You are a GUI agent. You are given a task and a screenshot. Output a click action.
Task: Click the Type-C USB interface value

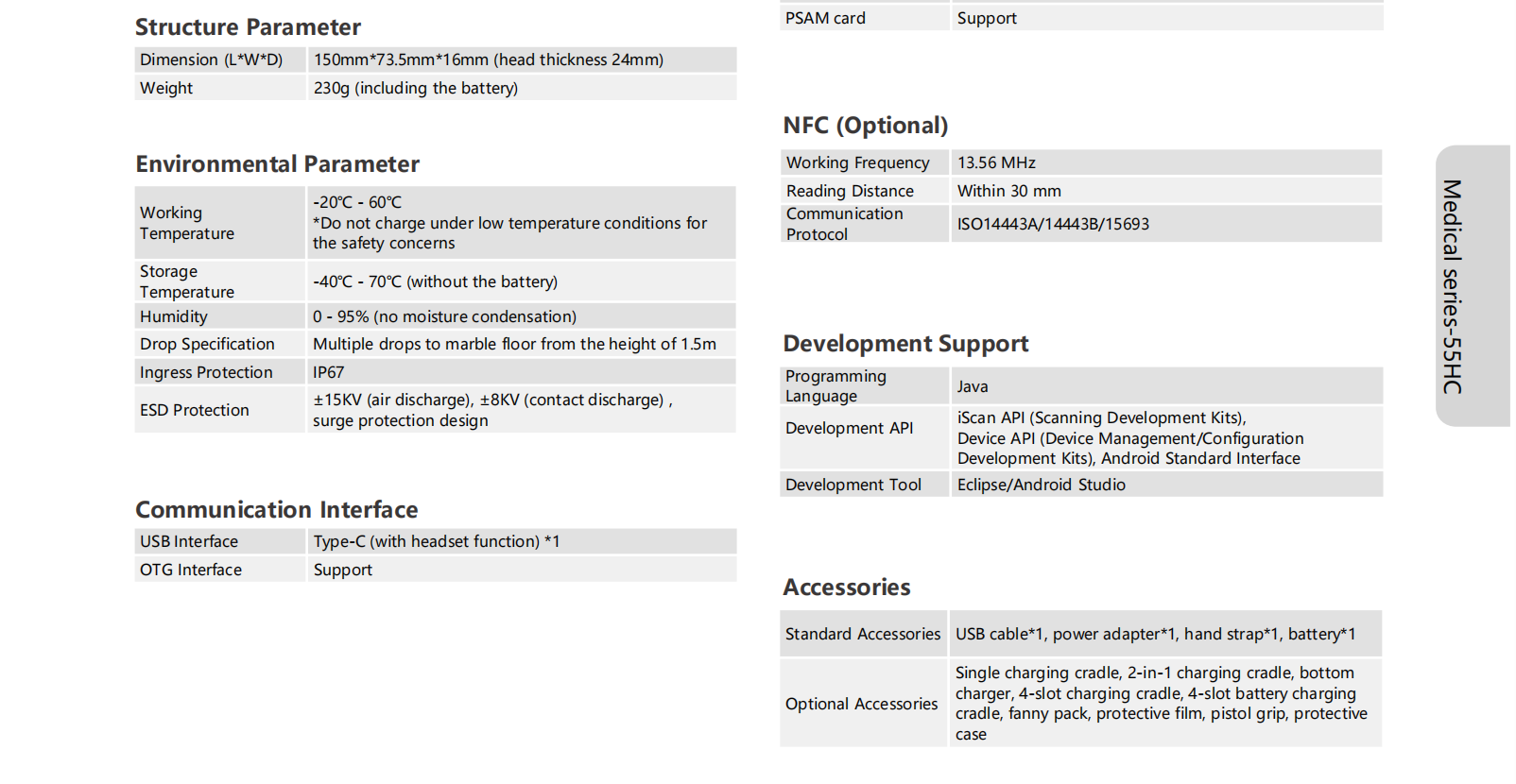(x=437, y=542)
